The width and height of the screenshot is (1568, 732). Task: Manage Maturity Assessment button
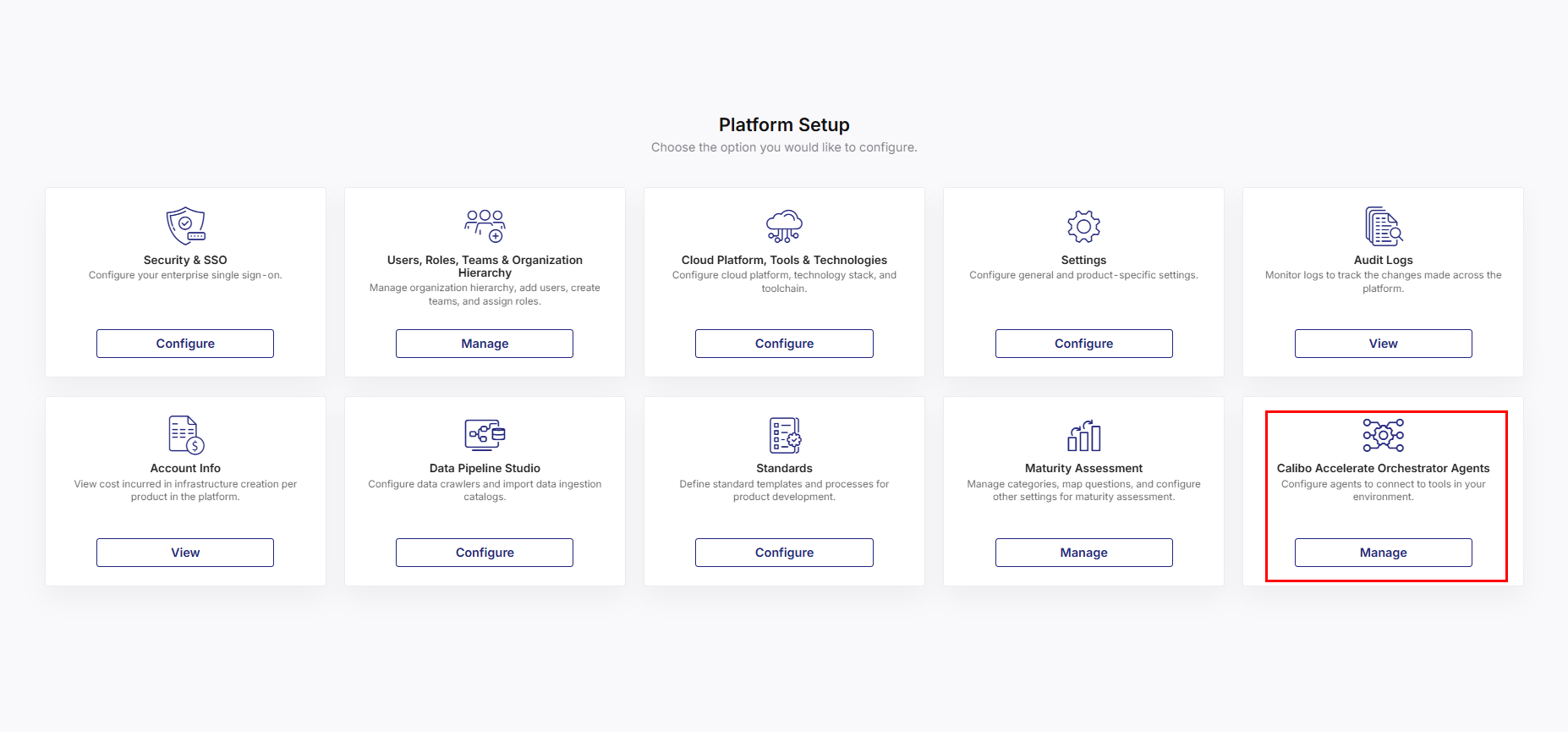(x=1083, y=553)
